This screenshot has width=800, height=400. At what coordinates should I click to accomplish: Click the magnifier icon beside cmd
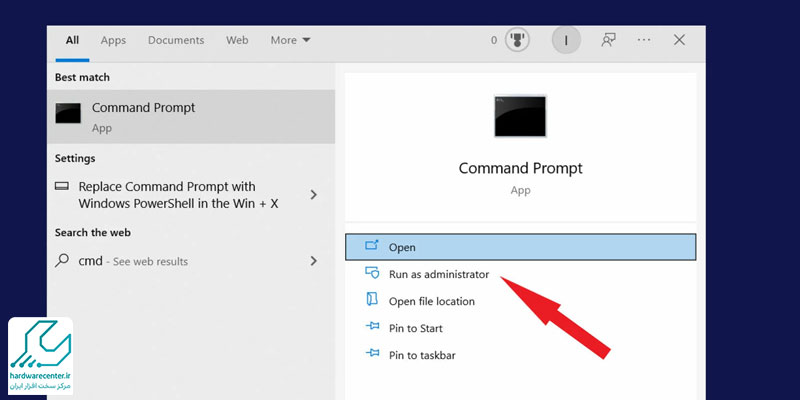coord(62,260)
